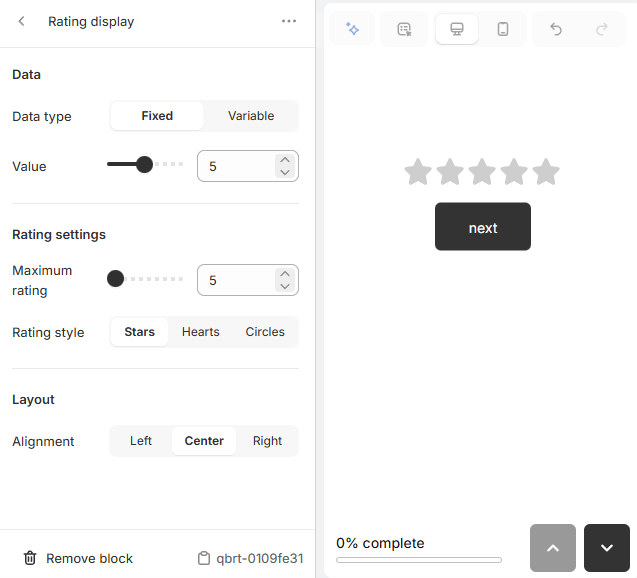Screen dimensions: 637x578
Task: Click the Alignment label
Action: click(43, 442)
